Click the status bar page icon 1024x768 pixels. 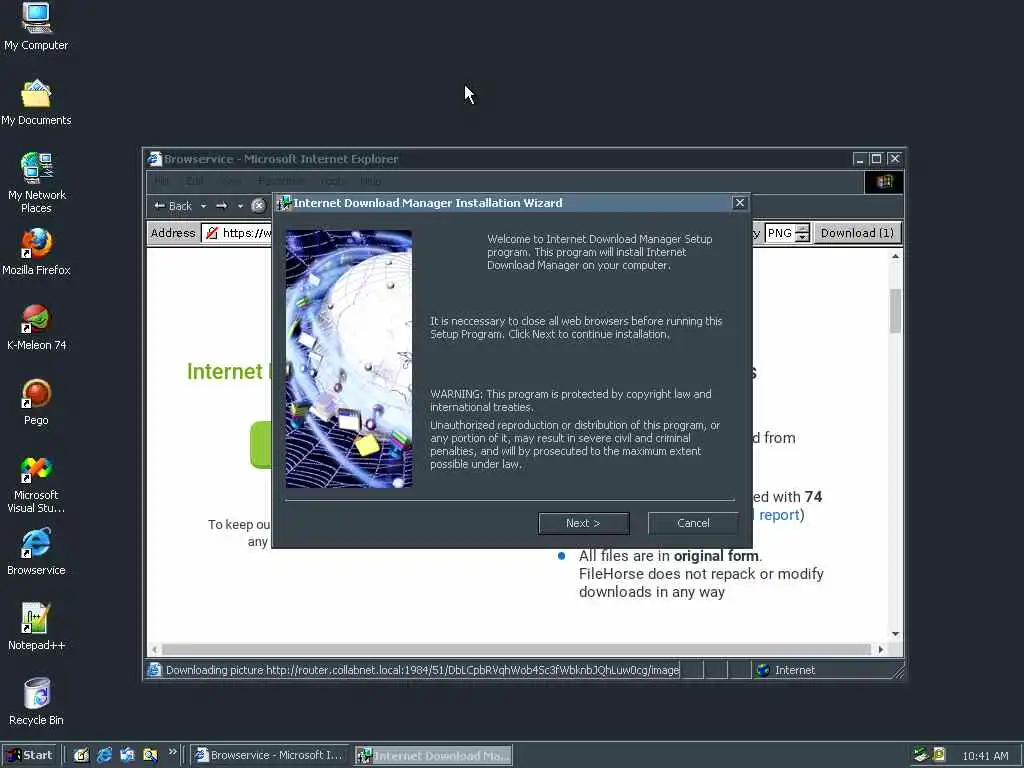point(154,670)
